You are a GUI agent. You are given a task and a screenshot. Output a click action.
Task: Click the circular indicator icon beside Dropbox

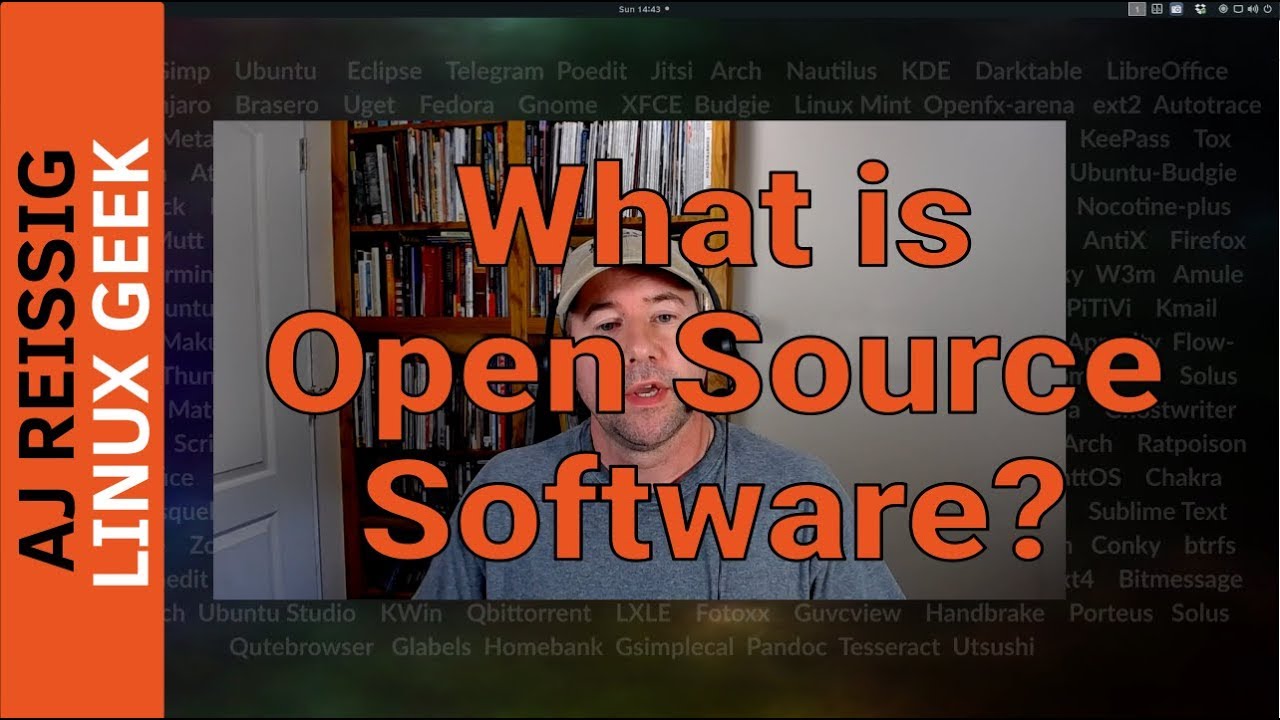click(1223, 9)
